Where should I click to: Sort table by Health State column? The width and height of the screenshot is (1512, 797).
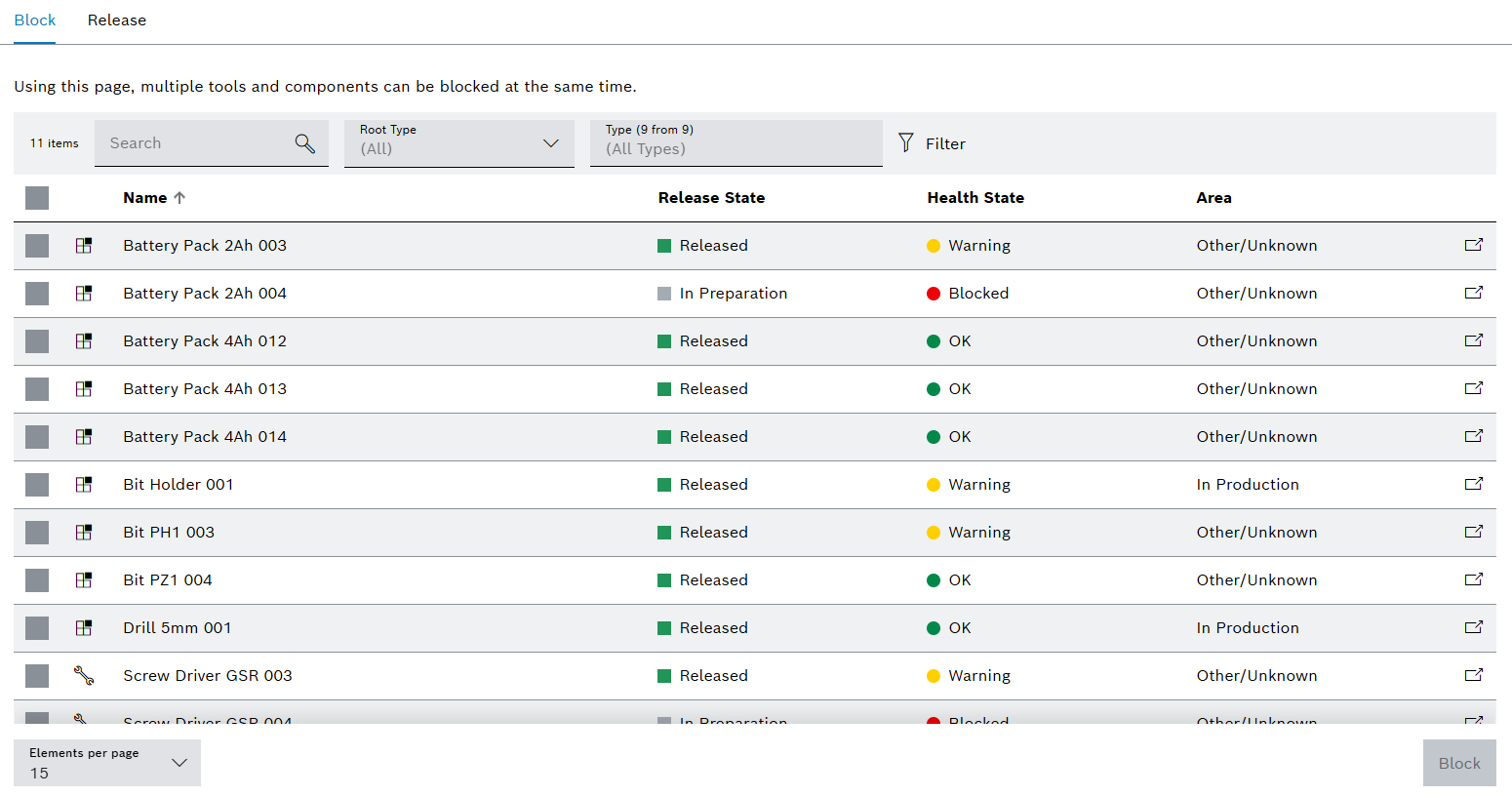pyautogui.click(x=975, y=197)
